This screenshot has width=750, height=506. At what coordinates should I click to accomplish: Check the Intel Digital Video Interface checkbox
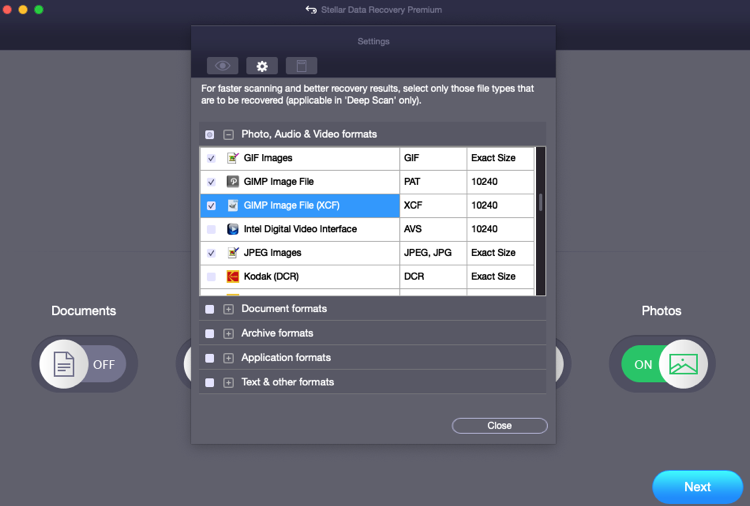(x=211, y=229)
